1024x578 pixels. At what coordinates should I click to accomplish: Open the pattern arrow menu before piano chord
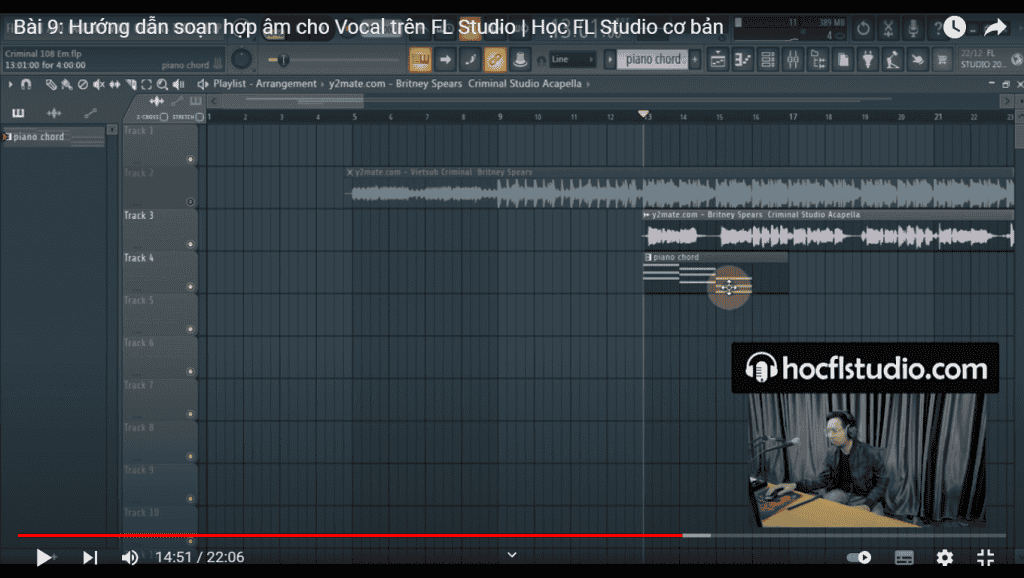point(609,60)
